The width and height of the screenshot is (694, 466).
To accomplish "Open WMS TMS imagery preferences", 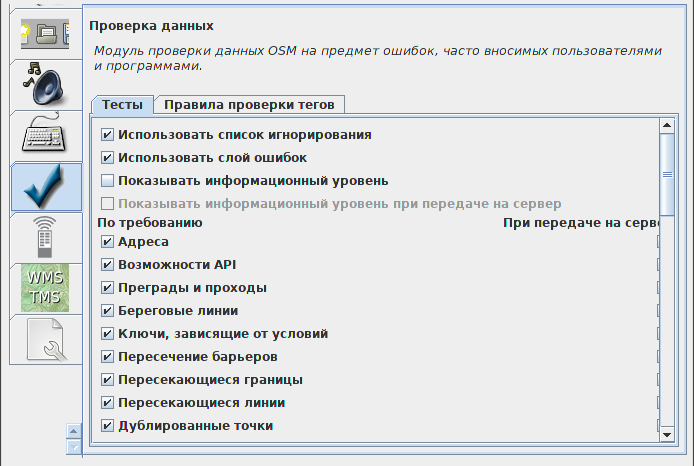I will tap(45, 288).
